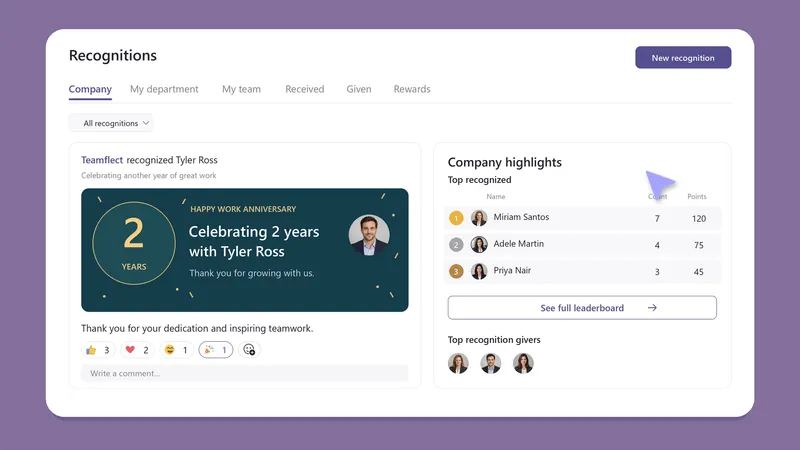Open the Teamflect link in recognition post
Viewport: 800px width, 450px height.
tap(102, 160)
